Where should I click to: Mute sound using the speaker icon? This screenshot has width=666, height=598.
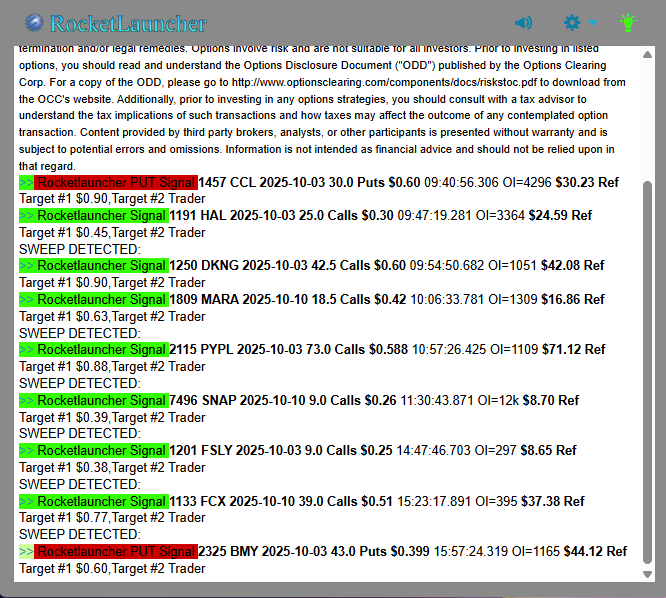(523, 22)
